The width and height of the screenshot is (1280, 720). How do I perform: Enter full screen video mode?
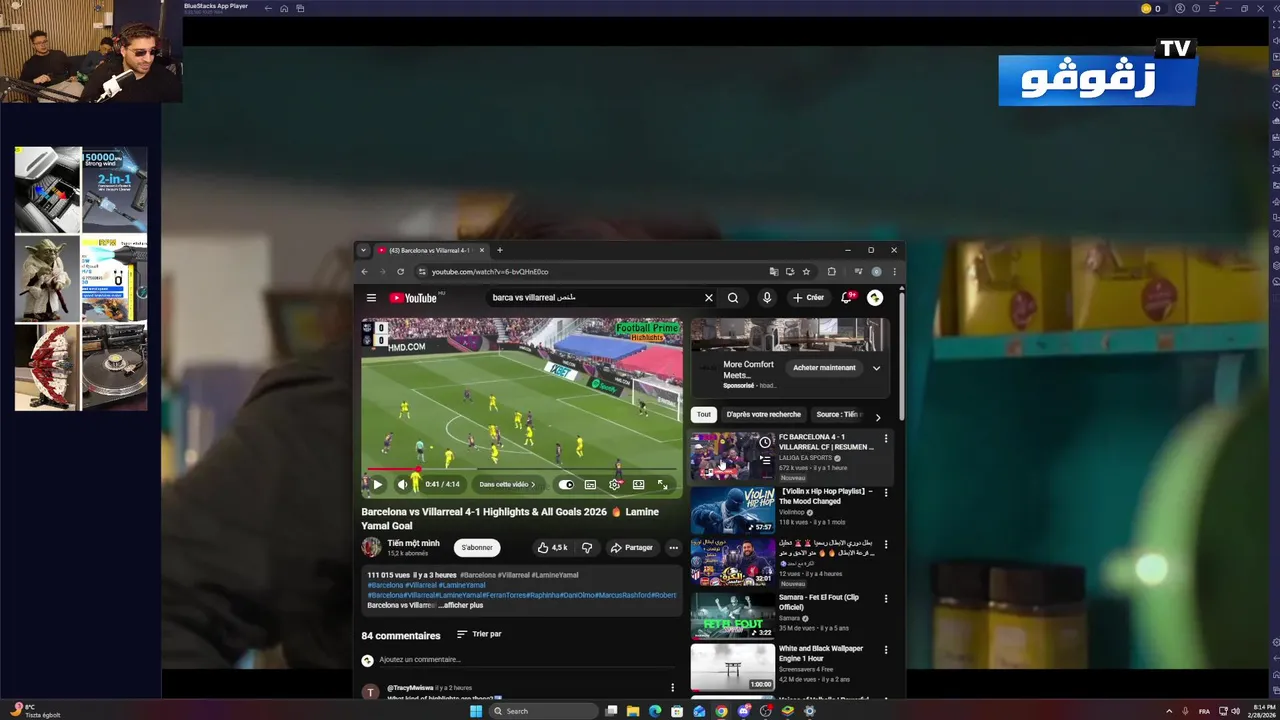pyautogui.click(x=662, y=485)
